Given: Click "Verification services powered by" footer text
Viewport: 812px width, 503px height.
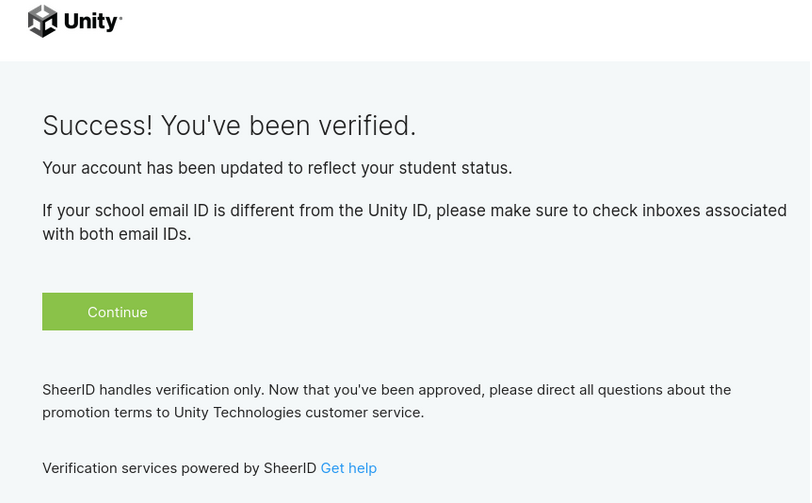Looking at the screenshot, I should 151,468.
